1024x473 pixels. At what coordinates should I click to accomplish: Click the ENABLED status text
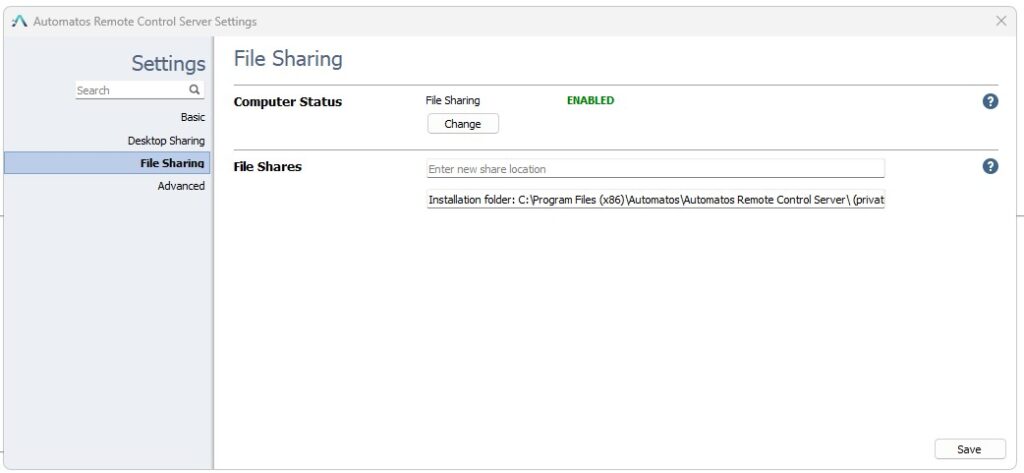tap(590, 101)
